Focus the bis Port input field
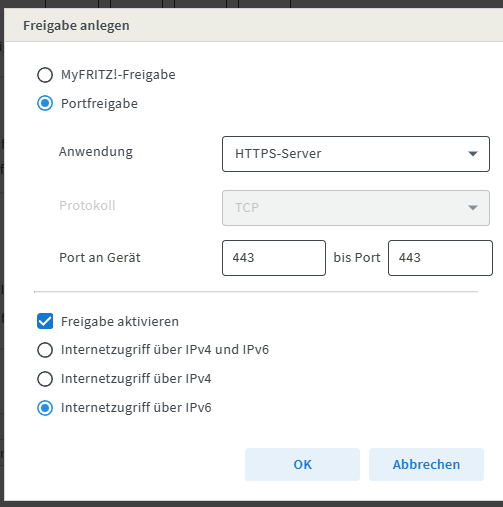 (x=440, y=258)
